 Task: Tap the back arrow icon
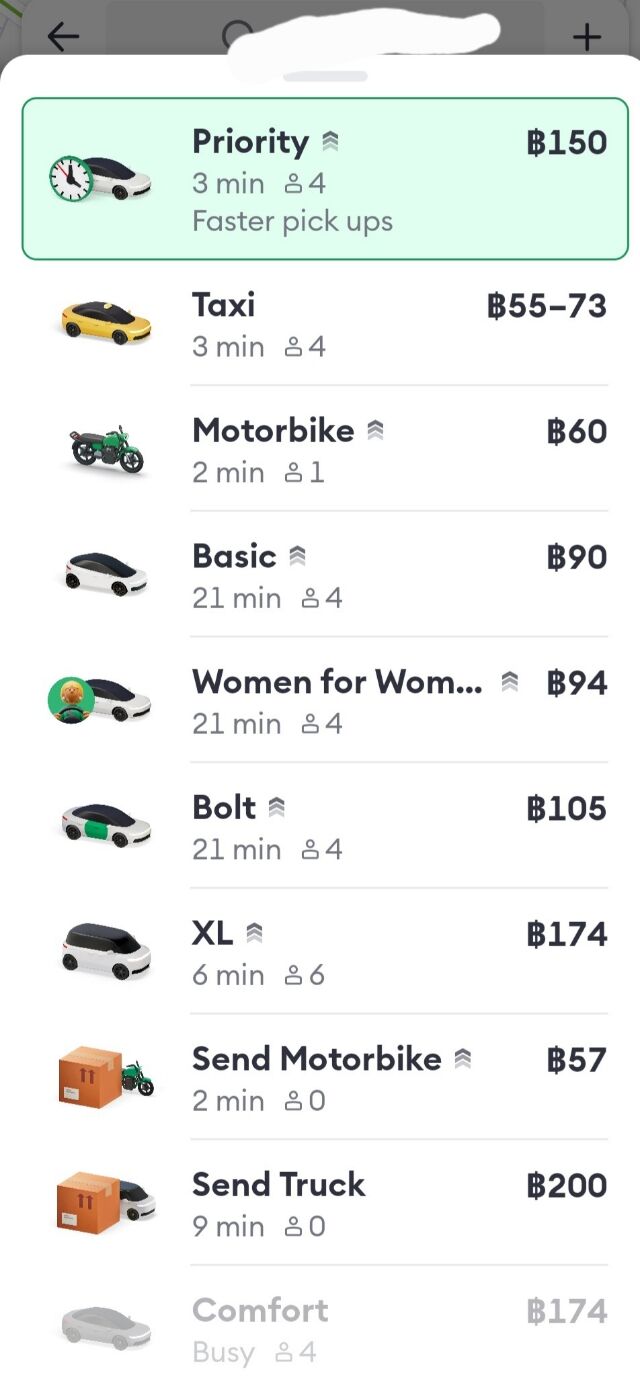[x=63, y=37]
